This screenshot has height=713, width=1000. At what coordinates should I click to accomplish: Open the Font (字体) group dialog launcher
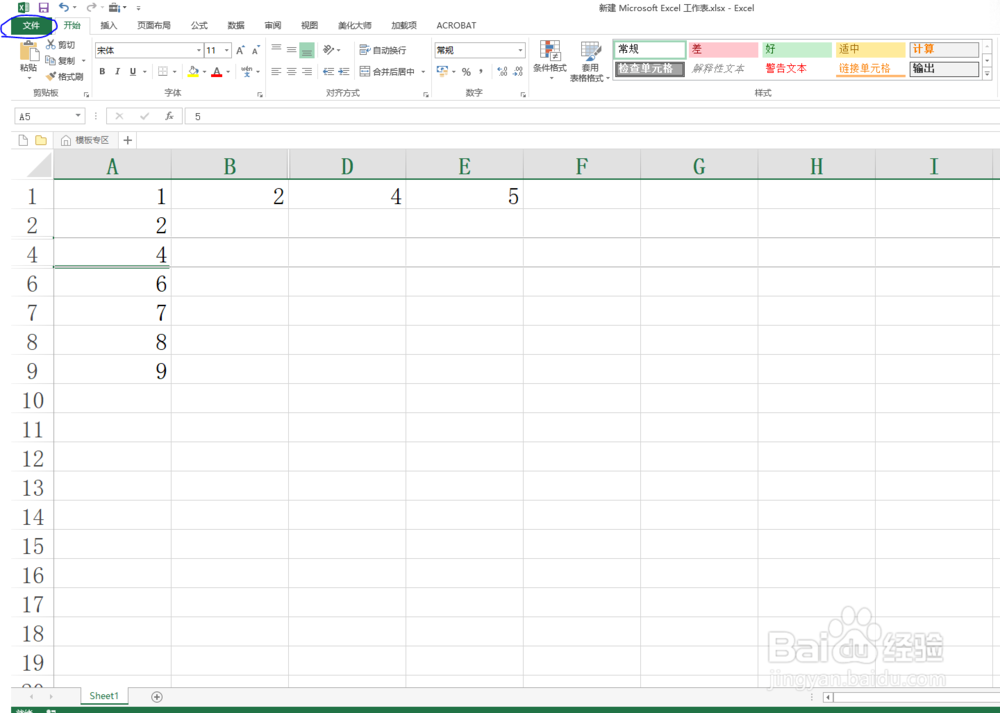pyautogui.click(x=260, y=94)
